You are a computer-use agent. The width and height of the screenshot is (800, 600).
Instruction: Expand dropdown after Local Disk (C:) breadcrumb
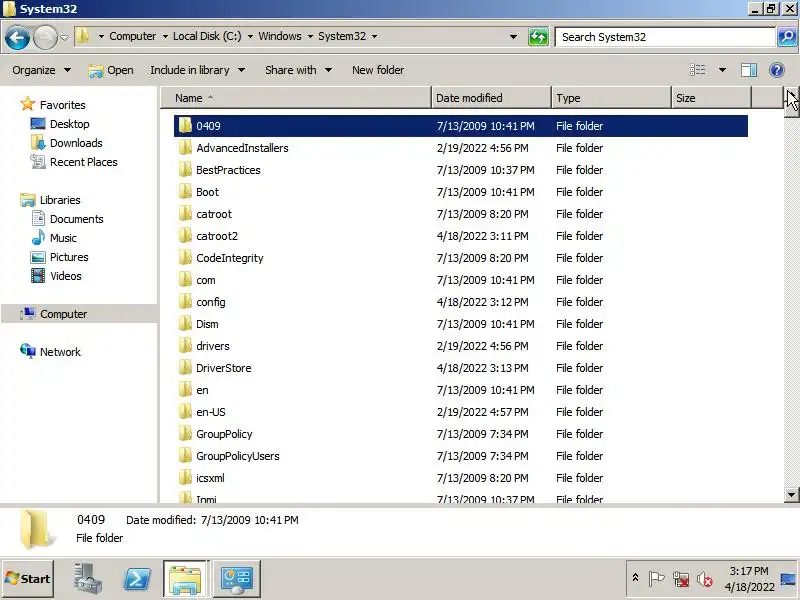pyautogui.click(x=250, y=36)
